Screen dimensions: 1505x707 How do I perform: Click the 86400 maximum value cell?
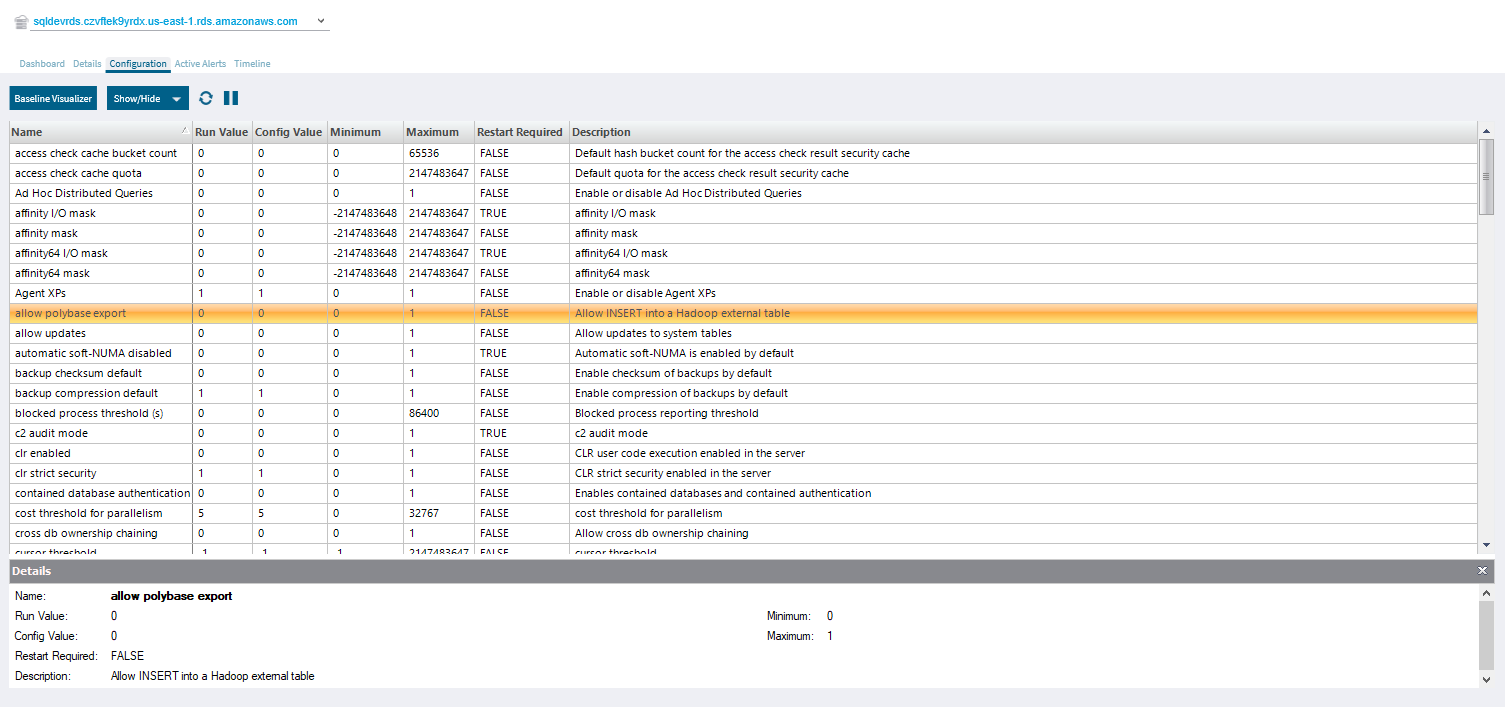pyautogui.click(x=438, y=413)
